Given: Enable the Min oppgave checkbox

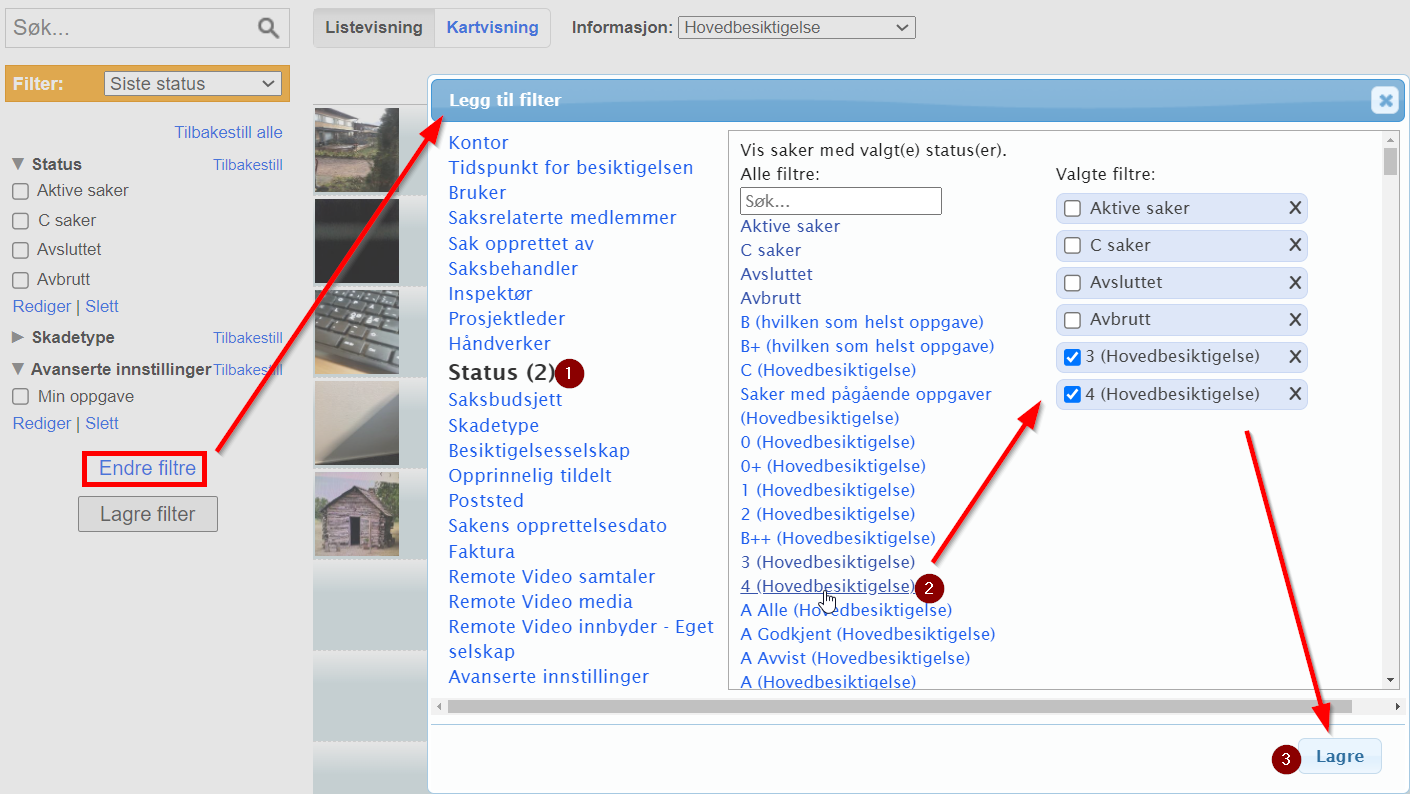Looking at the screenshot, I should coord(20,397).
